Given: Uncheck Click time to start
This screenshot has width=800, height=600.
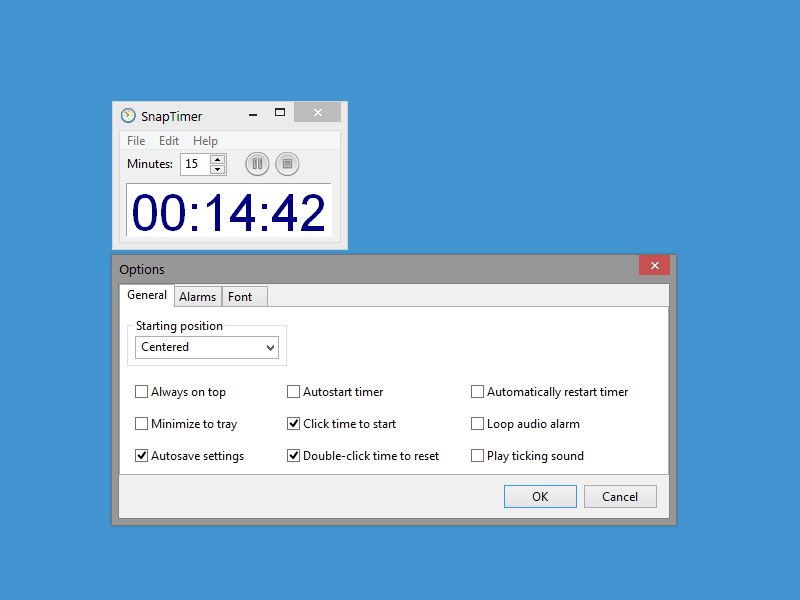Looking at the screenshot, I should point(293,424).
